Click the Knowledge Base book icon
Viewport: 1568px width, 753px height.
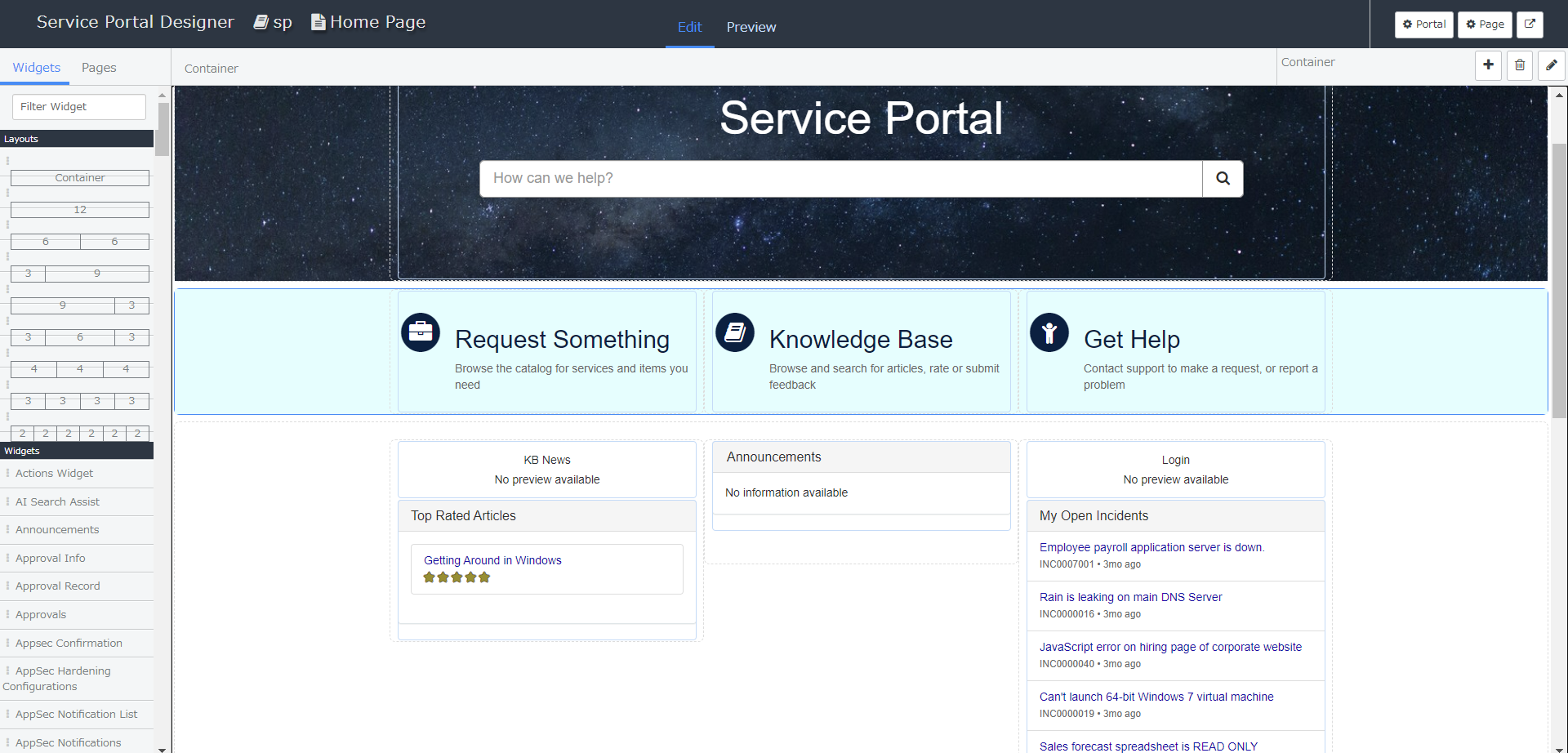pos(734,332)
